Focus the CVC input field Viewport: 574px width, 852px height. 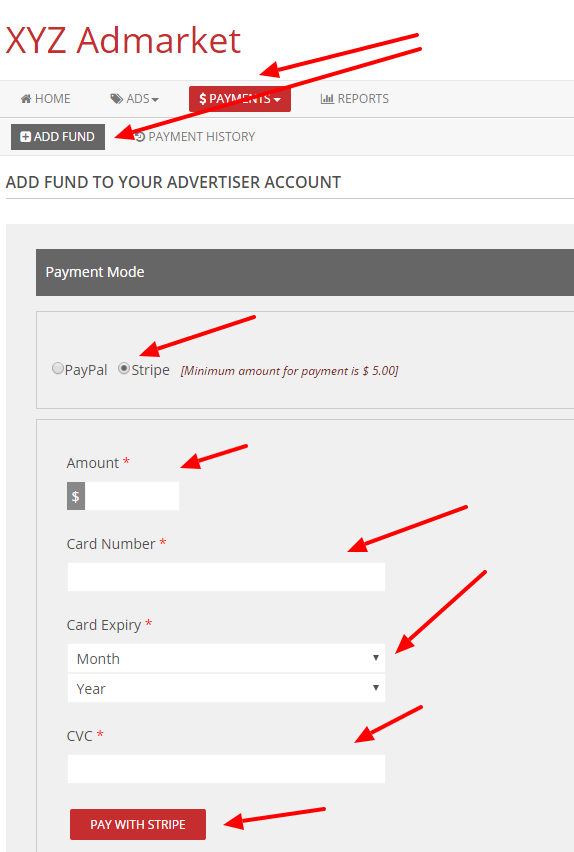click(x=226, y=769)
